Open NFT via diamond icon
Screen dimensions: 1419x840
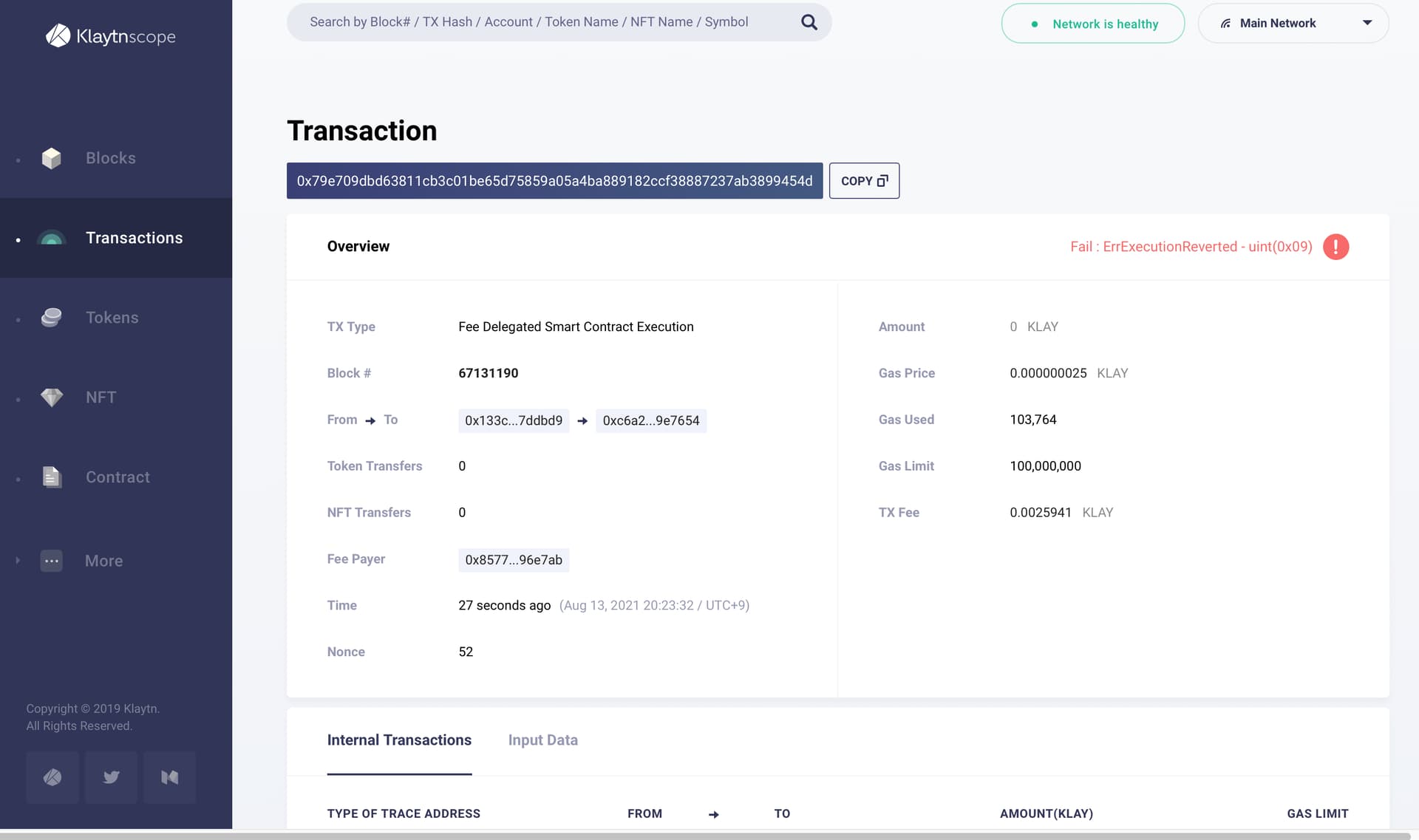(52, 397)
